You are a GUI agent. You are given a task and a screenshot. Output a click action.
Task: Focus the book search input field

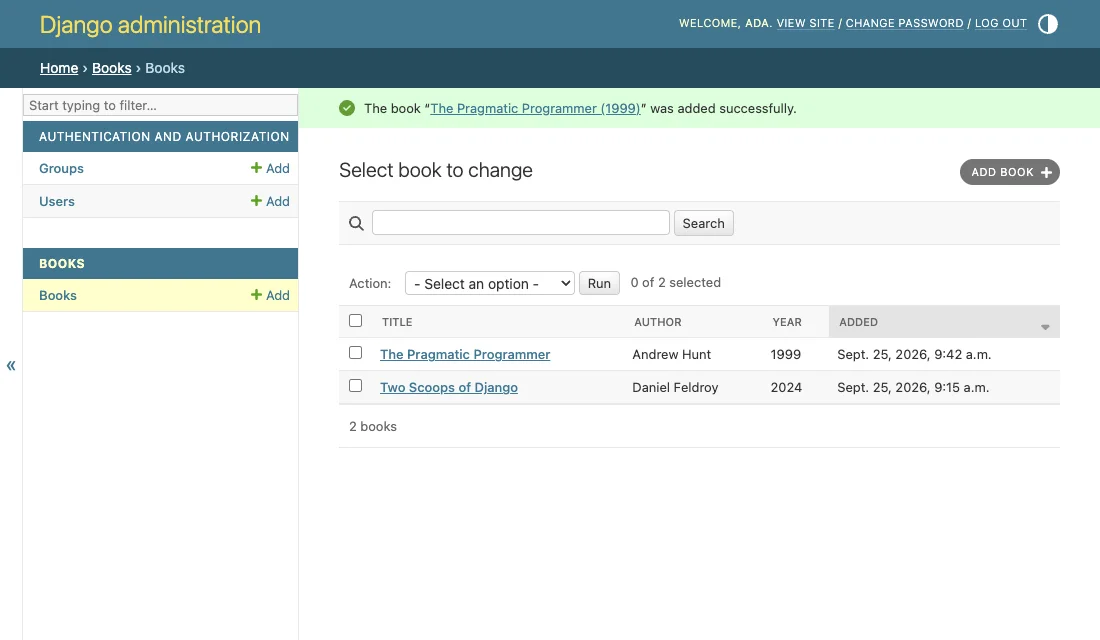521,222
